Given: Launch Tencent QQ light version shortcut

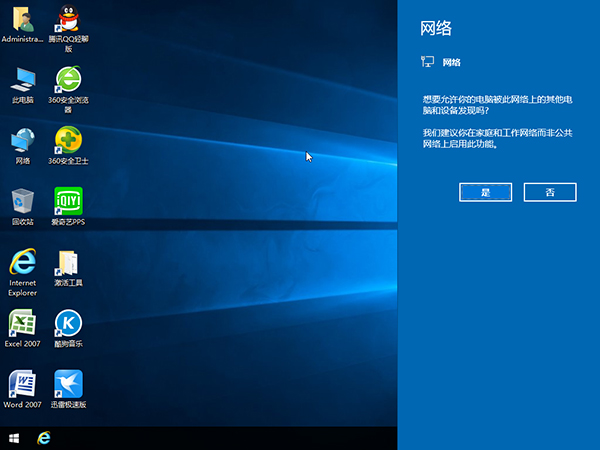Looking at the screenshot, I should click(68, 19).
